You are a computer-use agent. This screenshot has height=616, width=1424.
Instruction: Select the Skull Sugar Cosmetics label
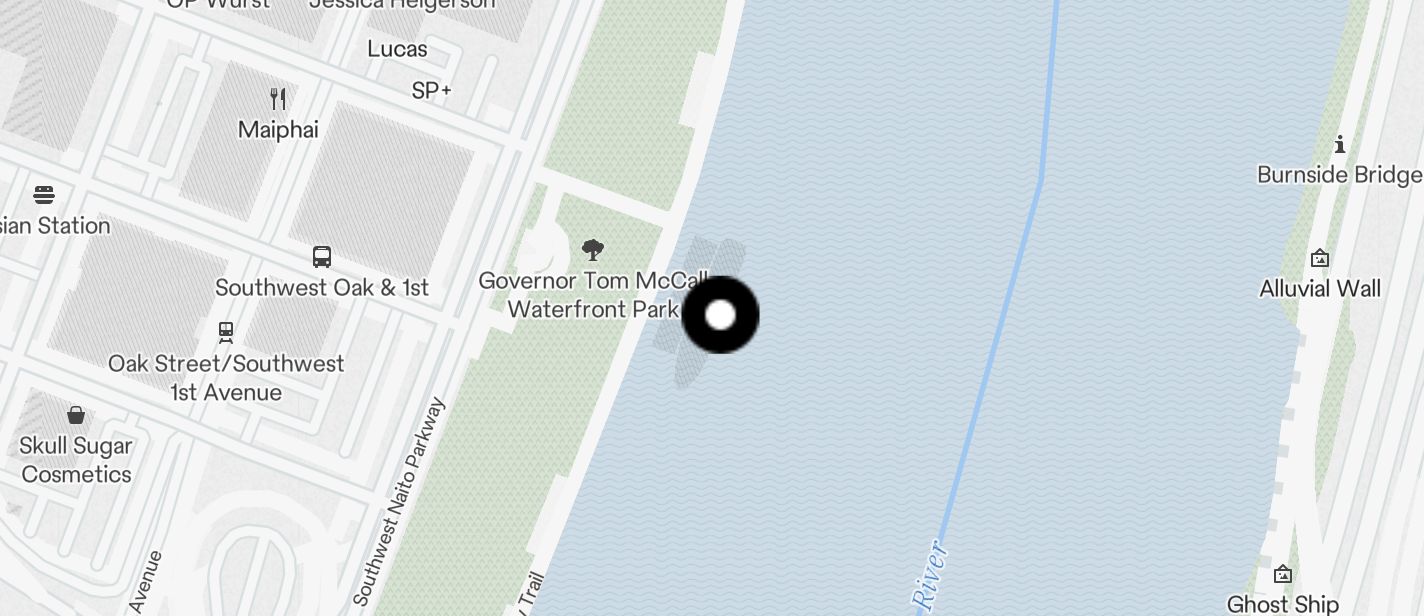tap(76, 460)
